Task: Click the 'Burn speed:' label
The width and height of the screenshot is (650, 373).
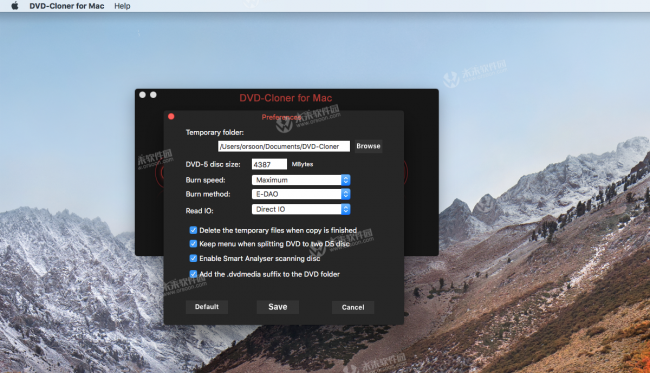Action: (x=206, y=180)
